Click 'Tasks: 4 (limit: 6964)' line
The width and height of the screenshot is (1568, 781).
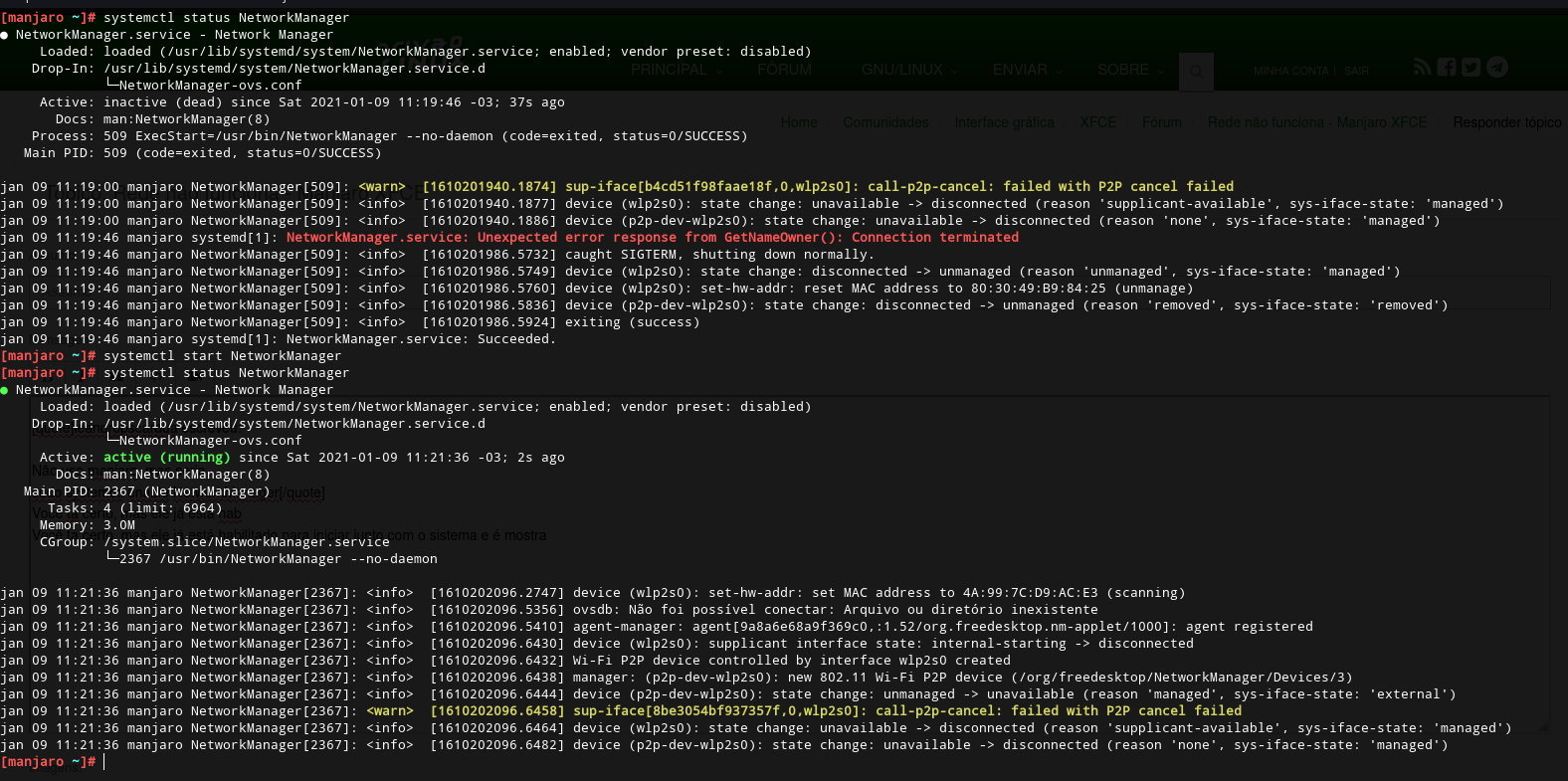coord(134,508)
